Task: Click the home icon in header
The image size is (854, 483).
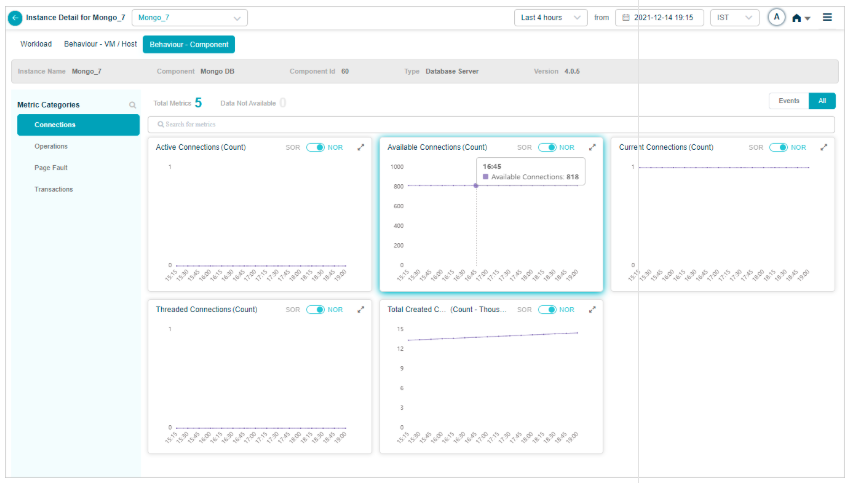Action: [x=797, y=18]
